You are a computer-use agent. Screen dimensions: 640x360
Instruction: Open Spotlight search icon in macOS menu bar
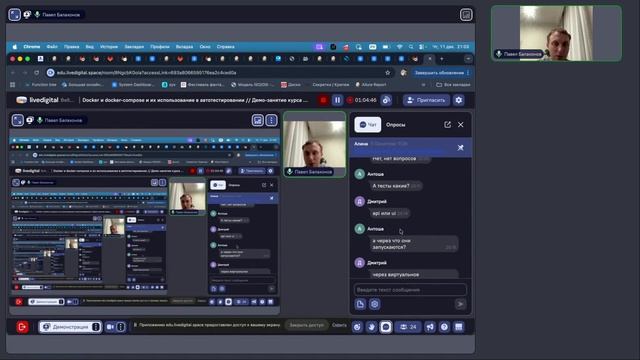[x=411, y=47]
